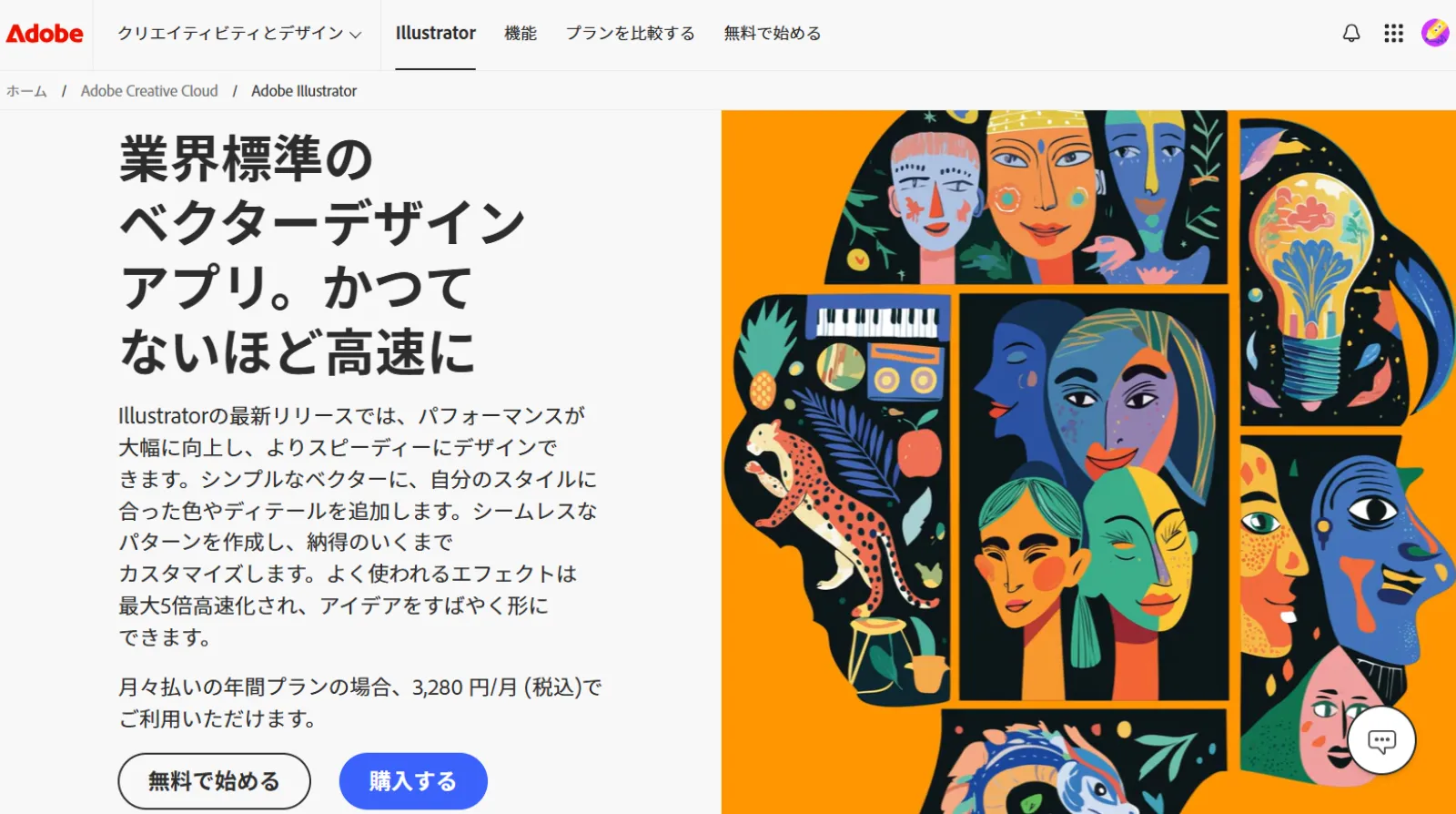Click the chevron beside クリエイティビティとデザイン

click(355, 35)
